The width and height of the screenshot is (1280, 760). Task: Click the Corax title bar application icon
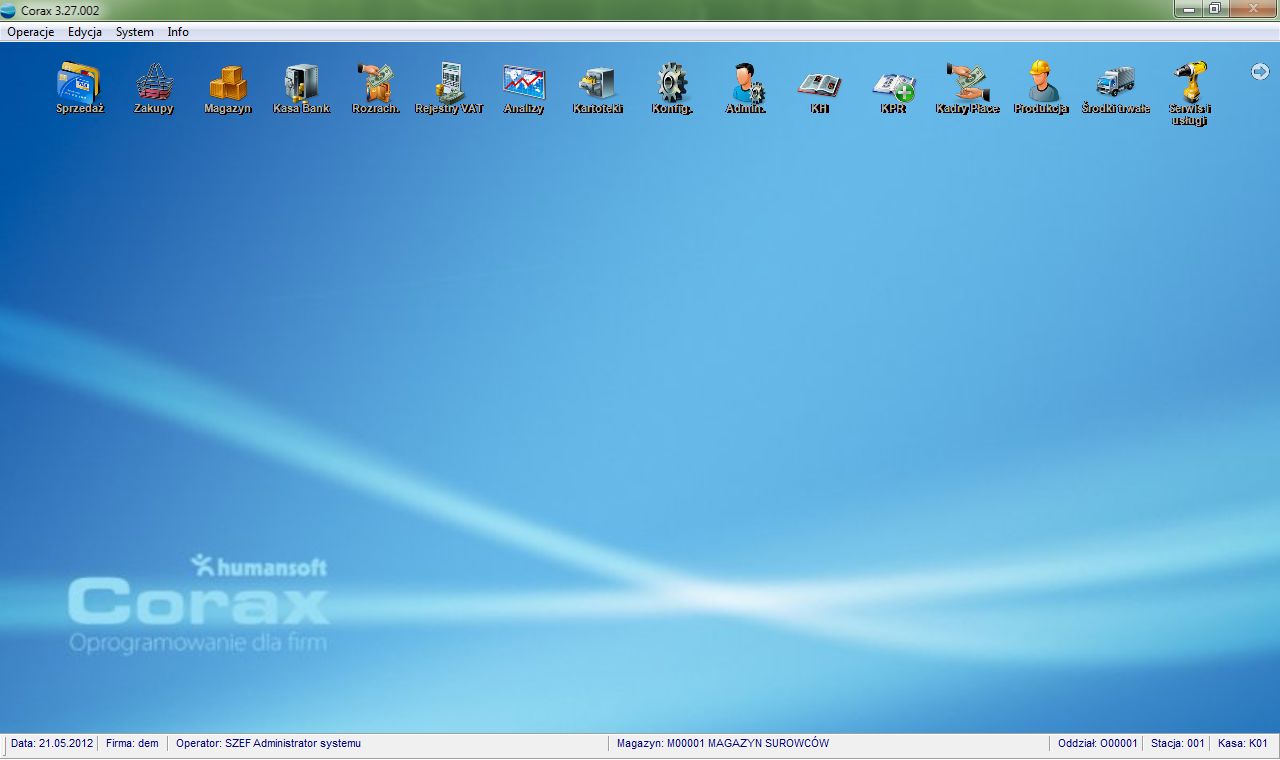click(x=9, y=9)
